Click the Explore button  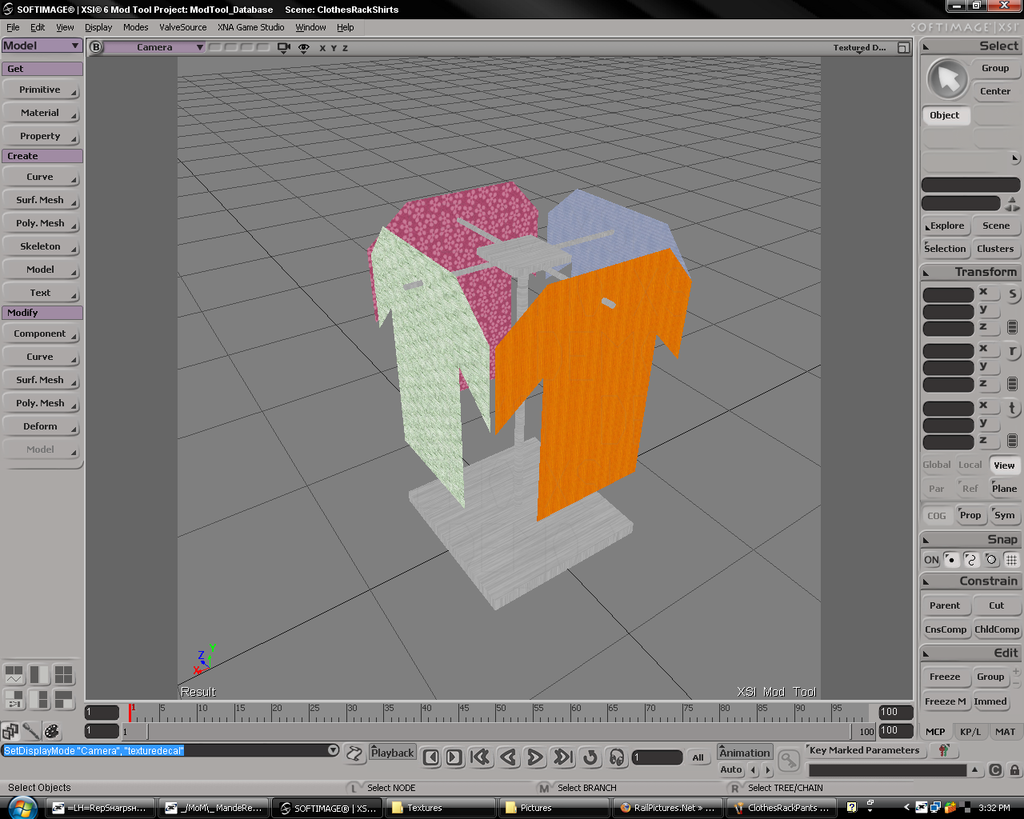945,225
